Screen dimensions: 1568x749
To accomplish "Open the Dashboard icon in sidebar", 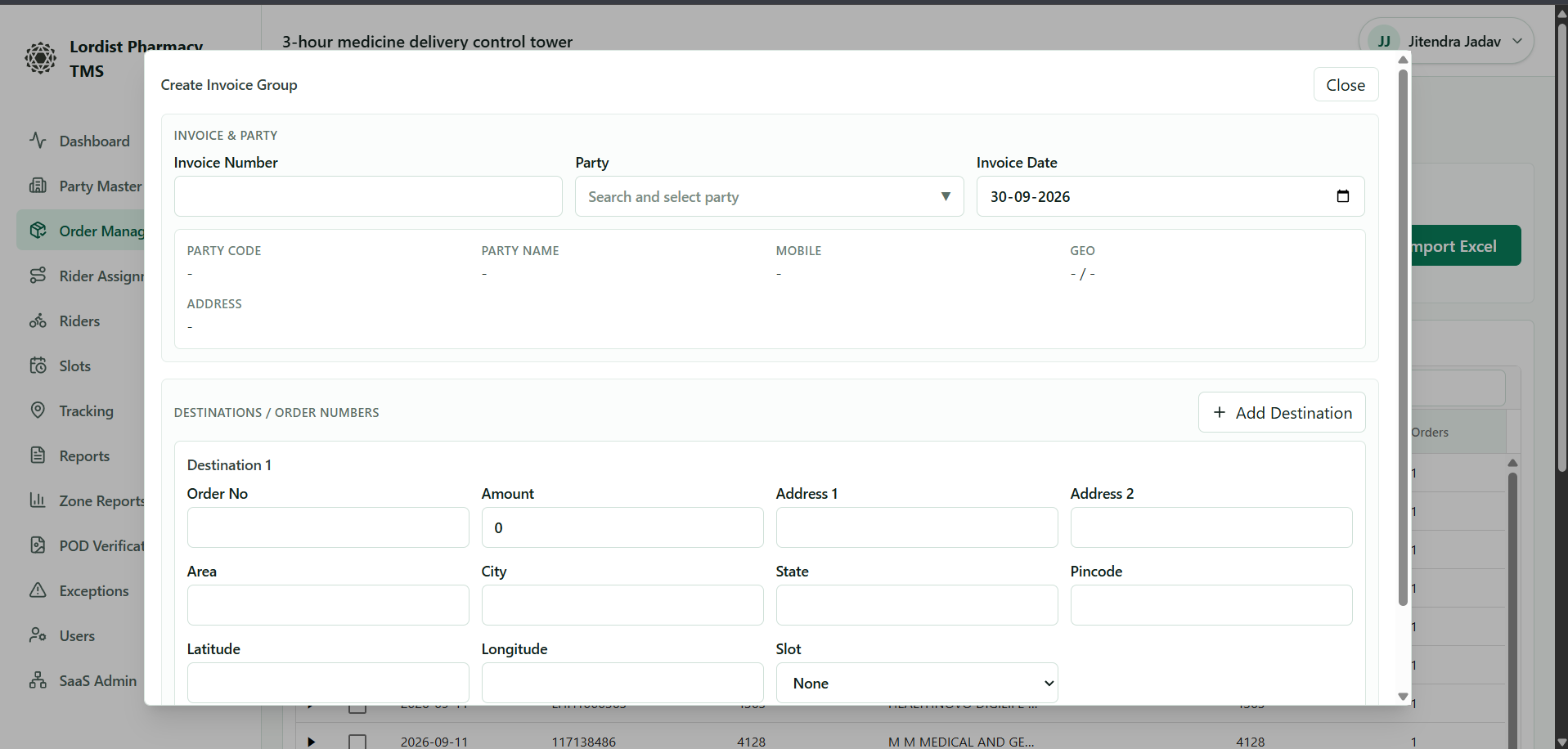I will 38,141.
